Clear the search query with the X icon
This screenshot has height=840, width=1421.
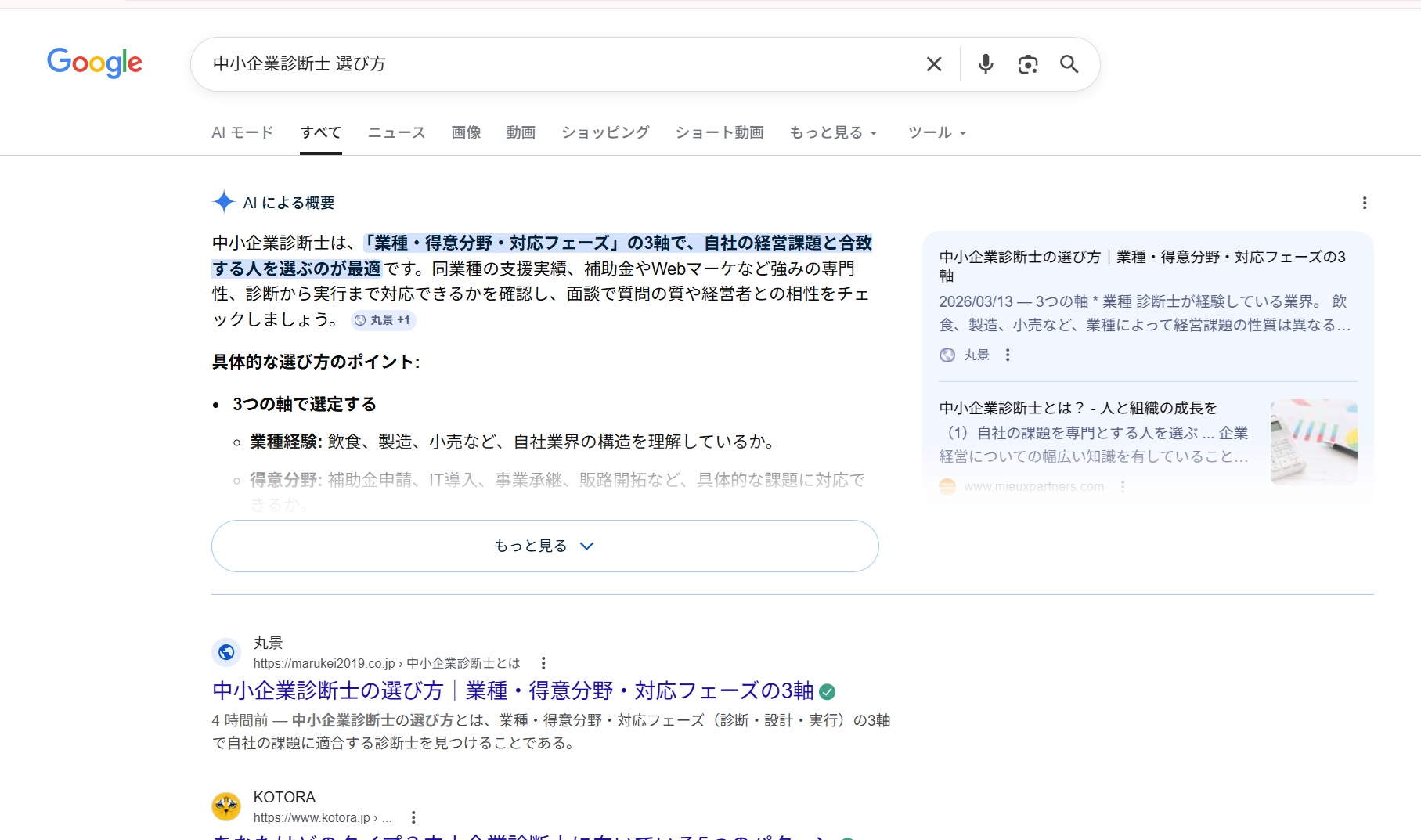pos(932,63)
